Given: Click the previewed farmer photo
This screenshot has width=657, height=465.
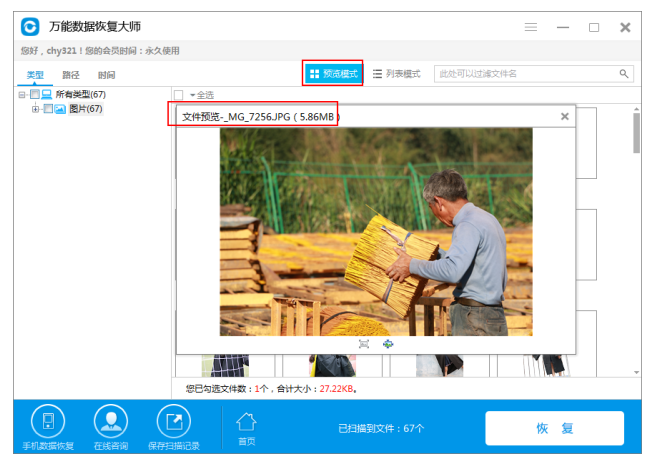Looking at the screenshot, I should (x=376, y=232).
